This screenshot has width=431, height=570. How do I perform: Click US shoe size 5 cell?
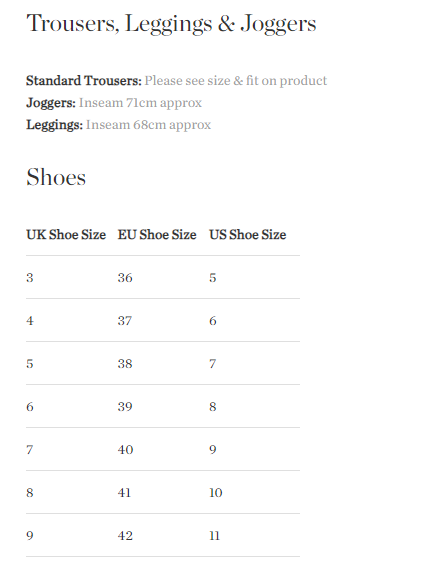pos(213,278)
